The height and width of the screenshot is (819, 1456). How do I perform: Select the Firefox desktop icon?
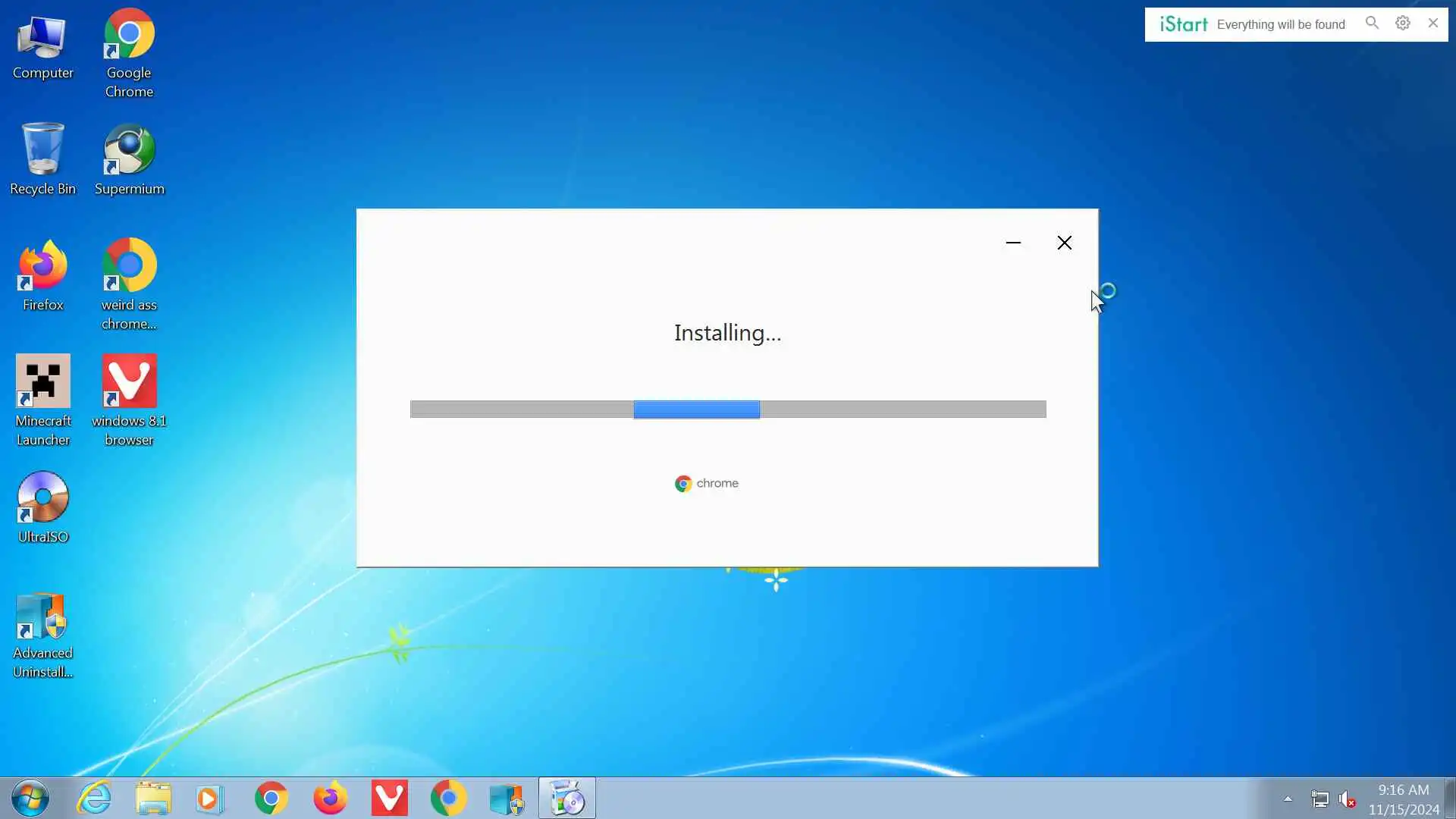pyautogui.click(x=42, y=275)
